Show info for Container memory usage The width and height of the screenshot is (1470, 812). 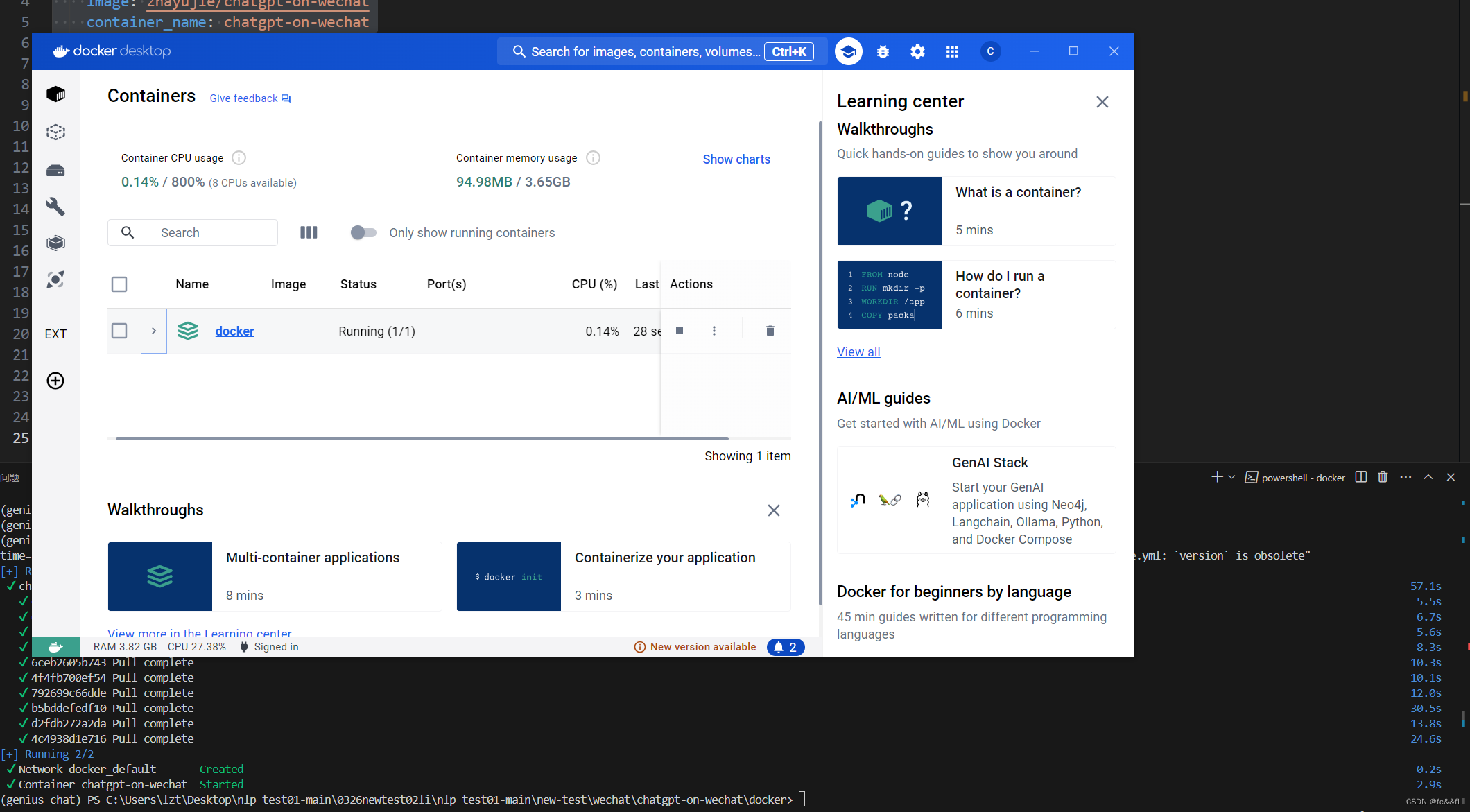tap(593, 158)
